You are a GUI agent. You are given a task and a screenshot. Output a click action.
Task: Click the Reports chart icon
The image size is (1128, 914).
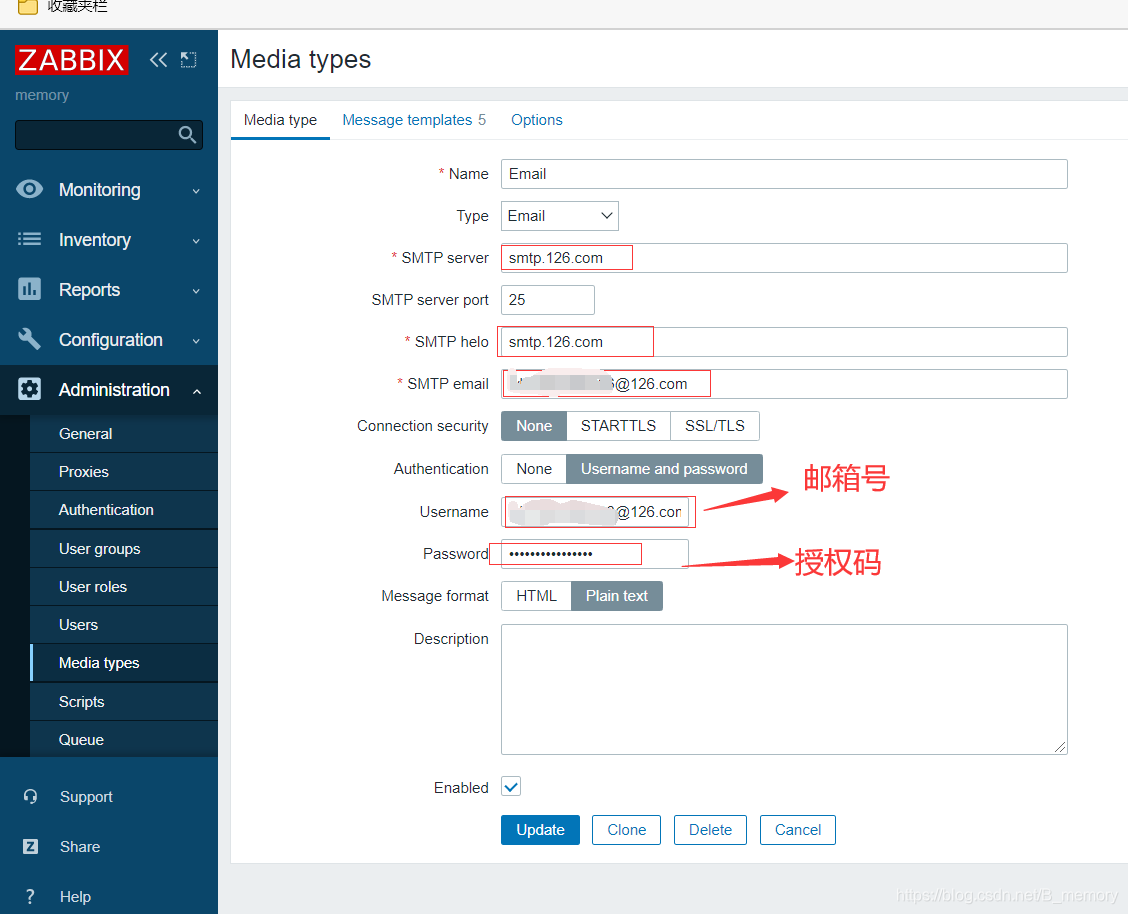point(29,289)
